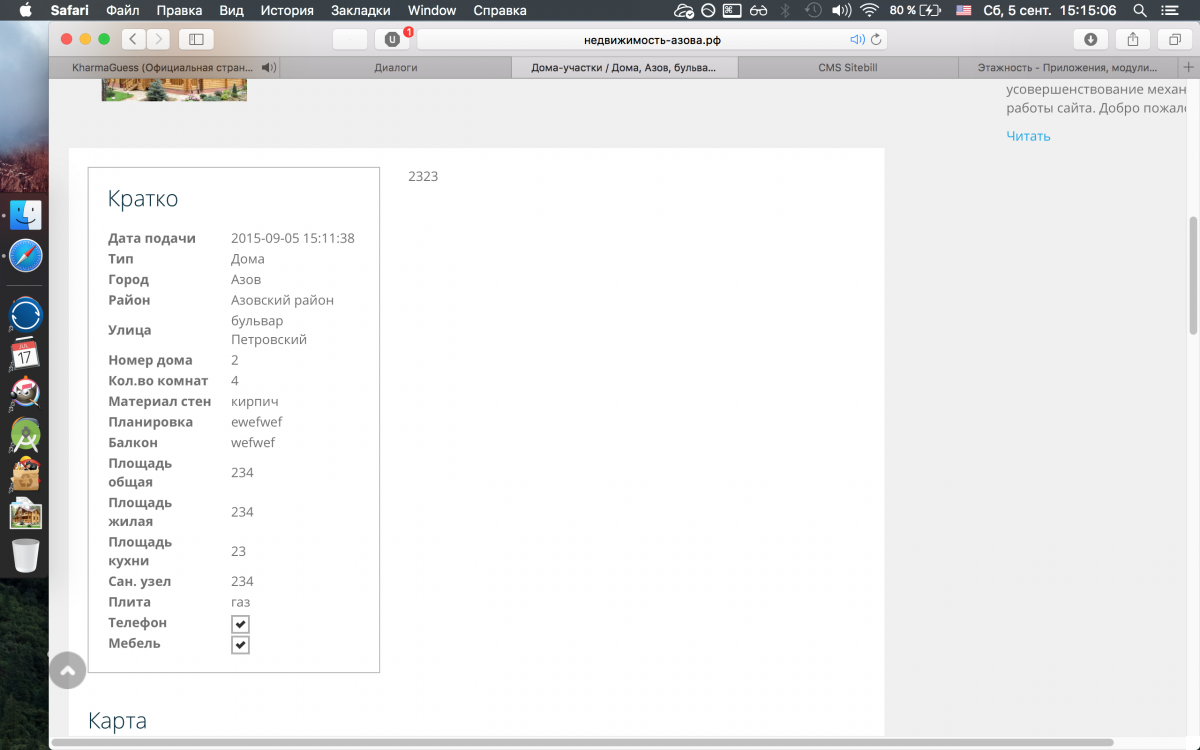Add a new tab with plus button
Image resolution: width=1200 pixels, height=750 pixels.
click(x=1188, y=67)
